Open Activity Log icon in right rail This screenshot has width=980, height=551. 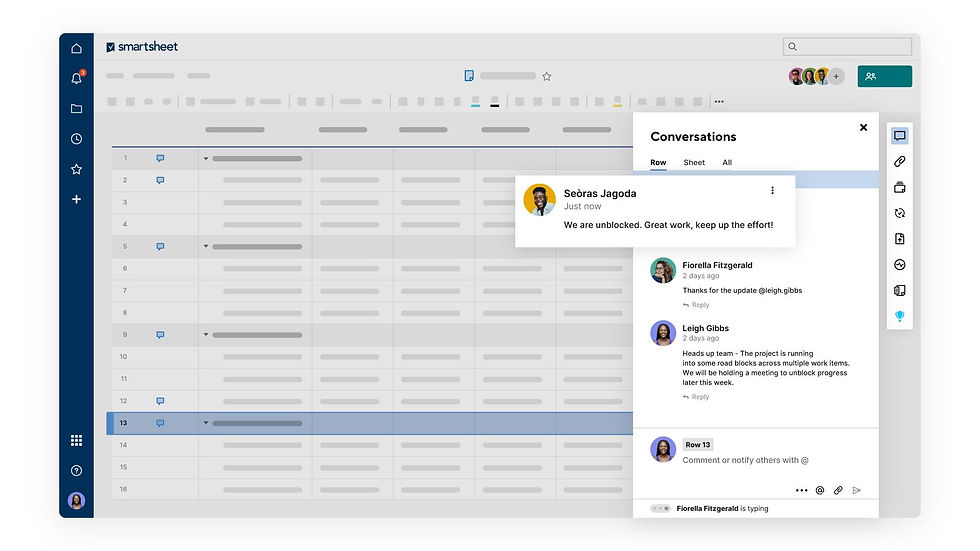tap(899, 265)
